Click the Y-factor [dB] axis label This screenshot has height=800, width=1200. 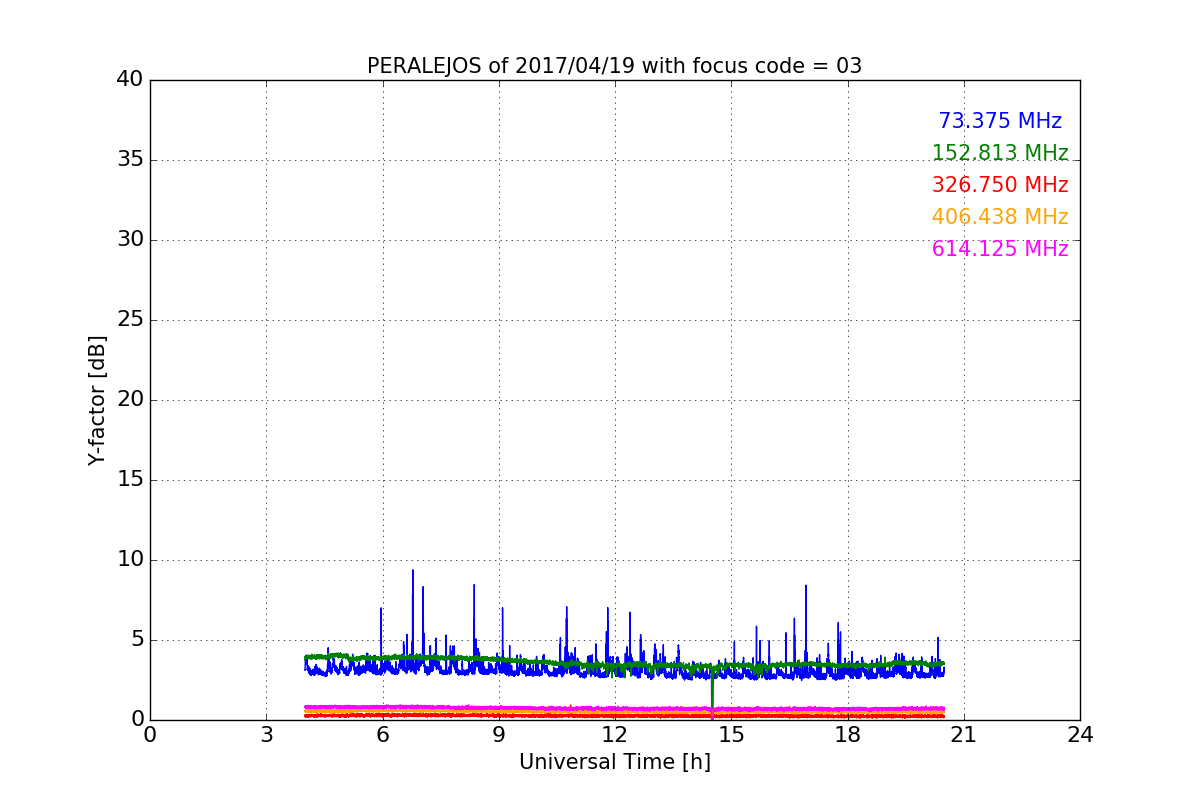(x=97, y=400)
